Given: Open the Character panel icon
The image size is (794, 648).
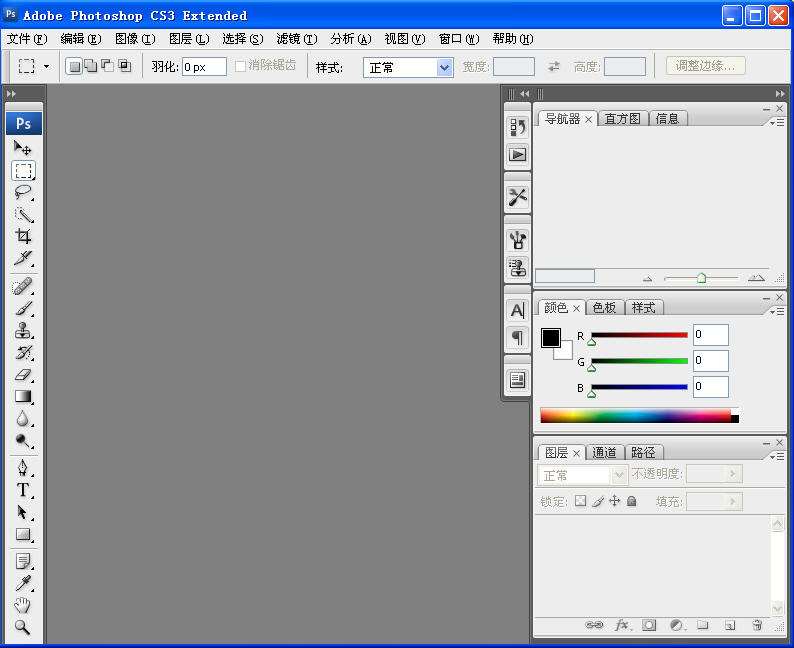Looking at the screenshot, I should pos(518,310).
